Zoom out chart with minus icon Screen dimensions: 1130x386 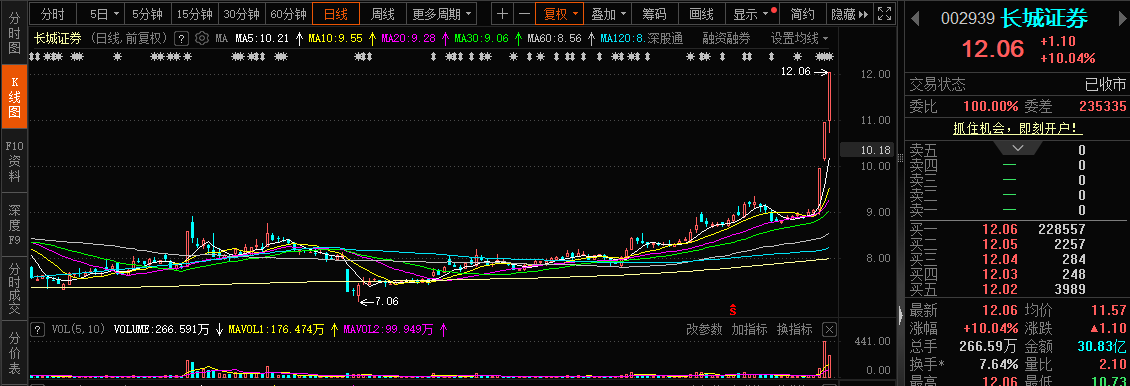click(524, 14)
